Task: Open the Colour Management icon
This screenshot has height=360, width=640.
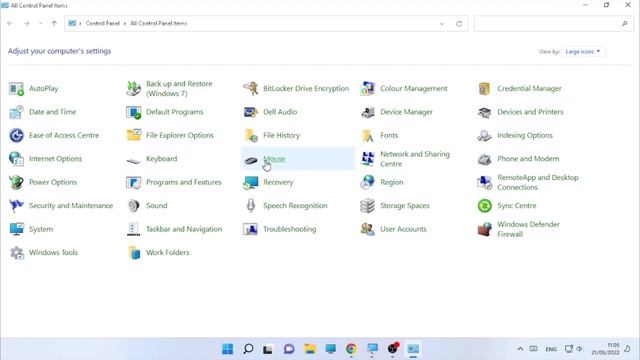Action: pyautogui.click(x=367, y=89)
